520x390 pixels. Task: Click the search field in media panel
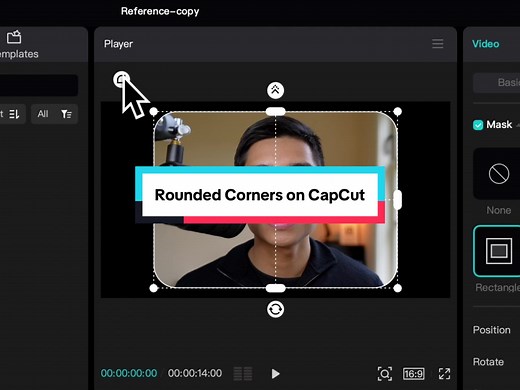tap(39, 85)
